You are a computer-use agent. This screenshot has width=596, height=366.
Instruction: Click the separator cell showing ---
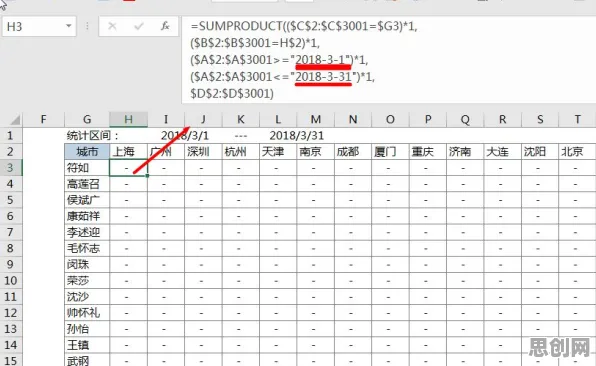241,136
